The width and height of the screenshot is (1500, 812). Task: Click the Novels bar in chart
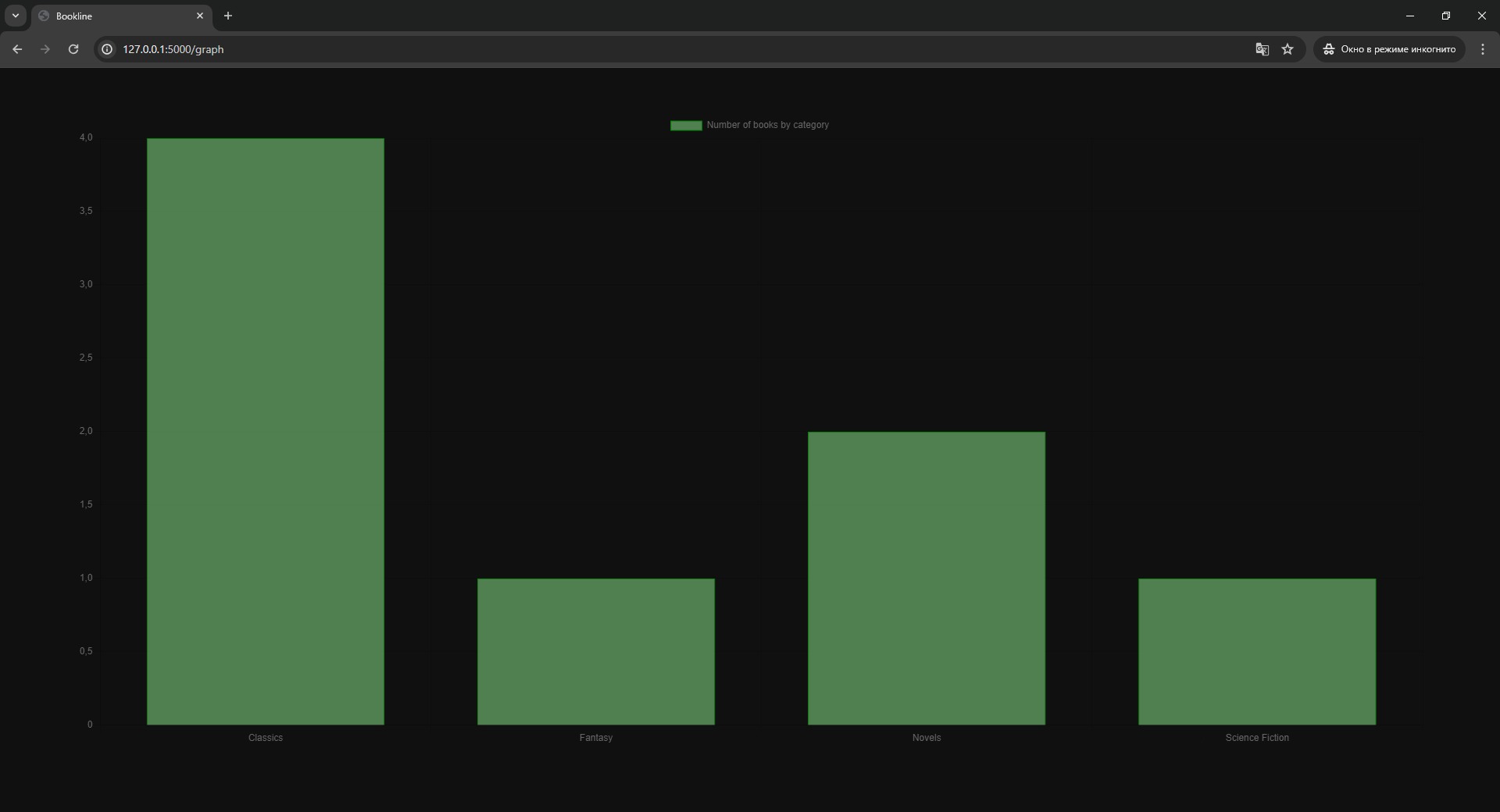[x=927, y=578]
